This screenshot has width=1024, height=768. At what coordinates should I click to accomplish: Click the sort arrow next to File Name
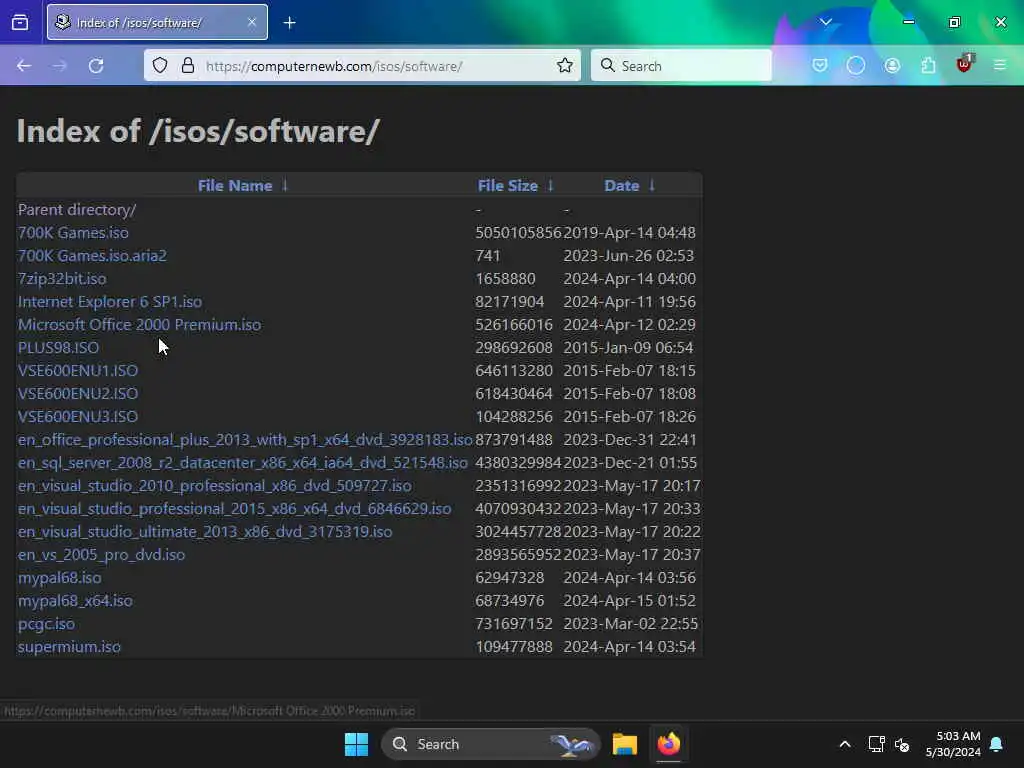[x=285, y=185]
